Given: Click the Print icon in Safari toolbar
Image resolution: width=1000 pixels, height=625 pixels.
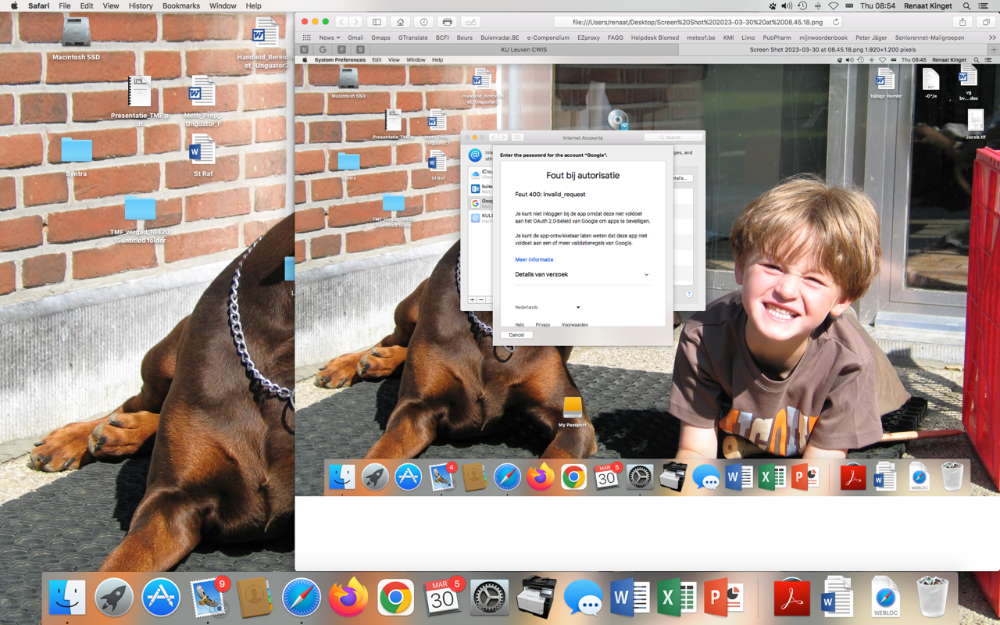Looking at the screenshot, I should 447,21.
